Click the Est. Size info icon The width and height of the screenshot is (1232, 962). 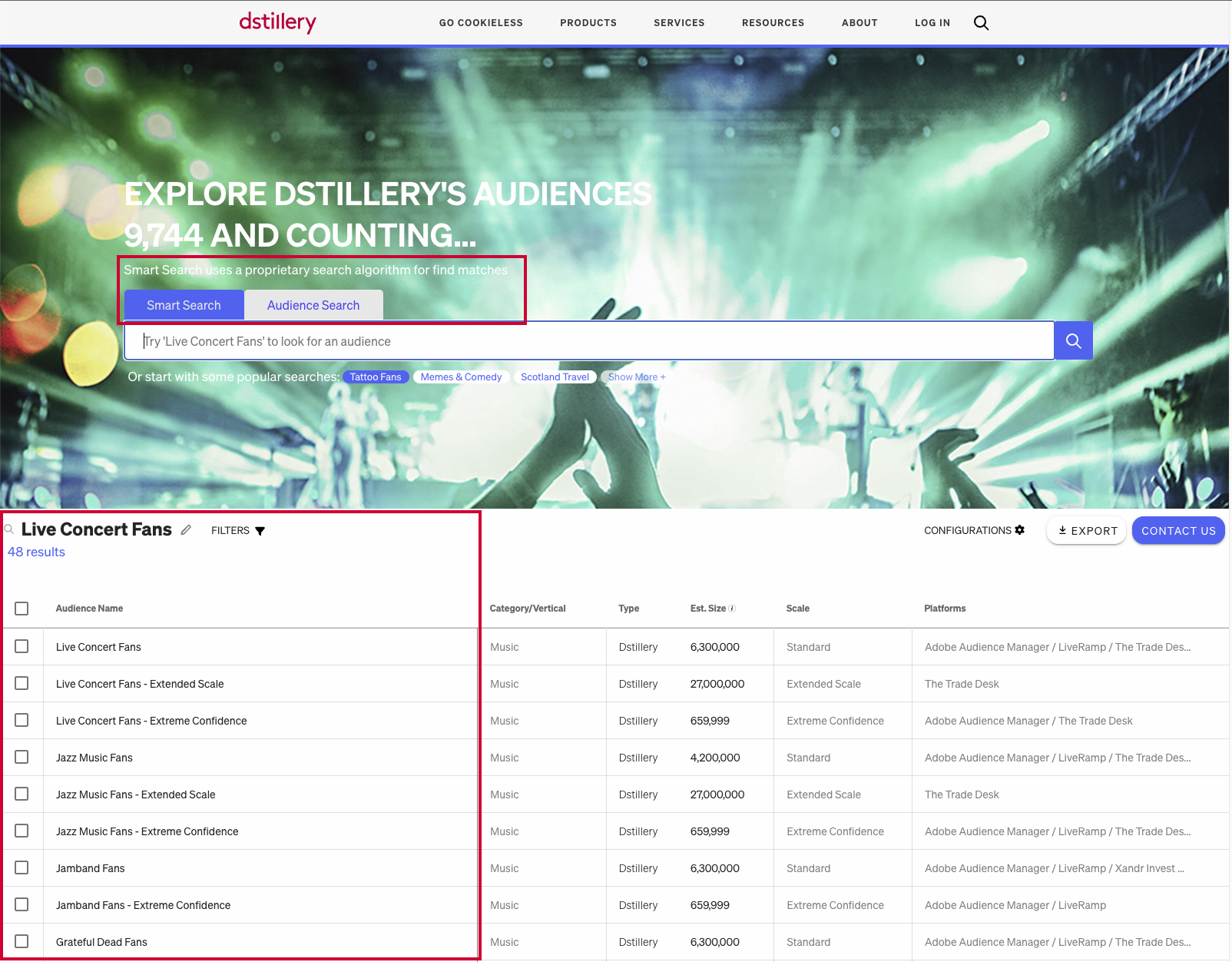(732, 609)
